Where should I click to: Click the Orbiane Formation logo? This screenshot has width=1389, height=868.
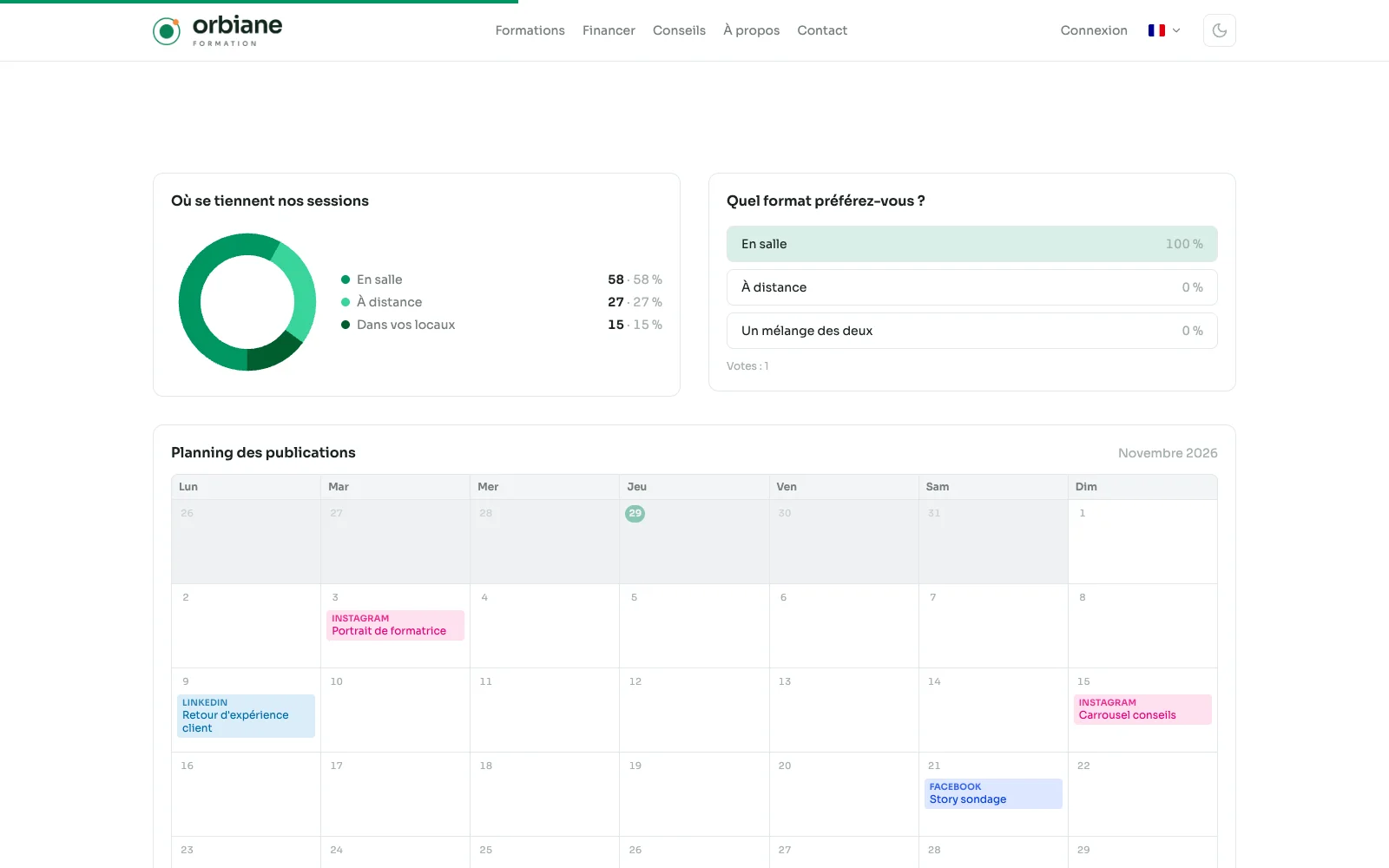tap(218, 30)
